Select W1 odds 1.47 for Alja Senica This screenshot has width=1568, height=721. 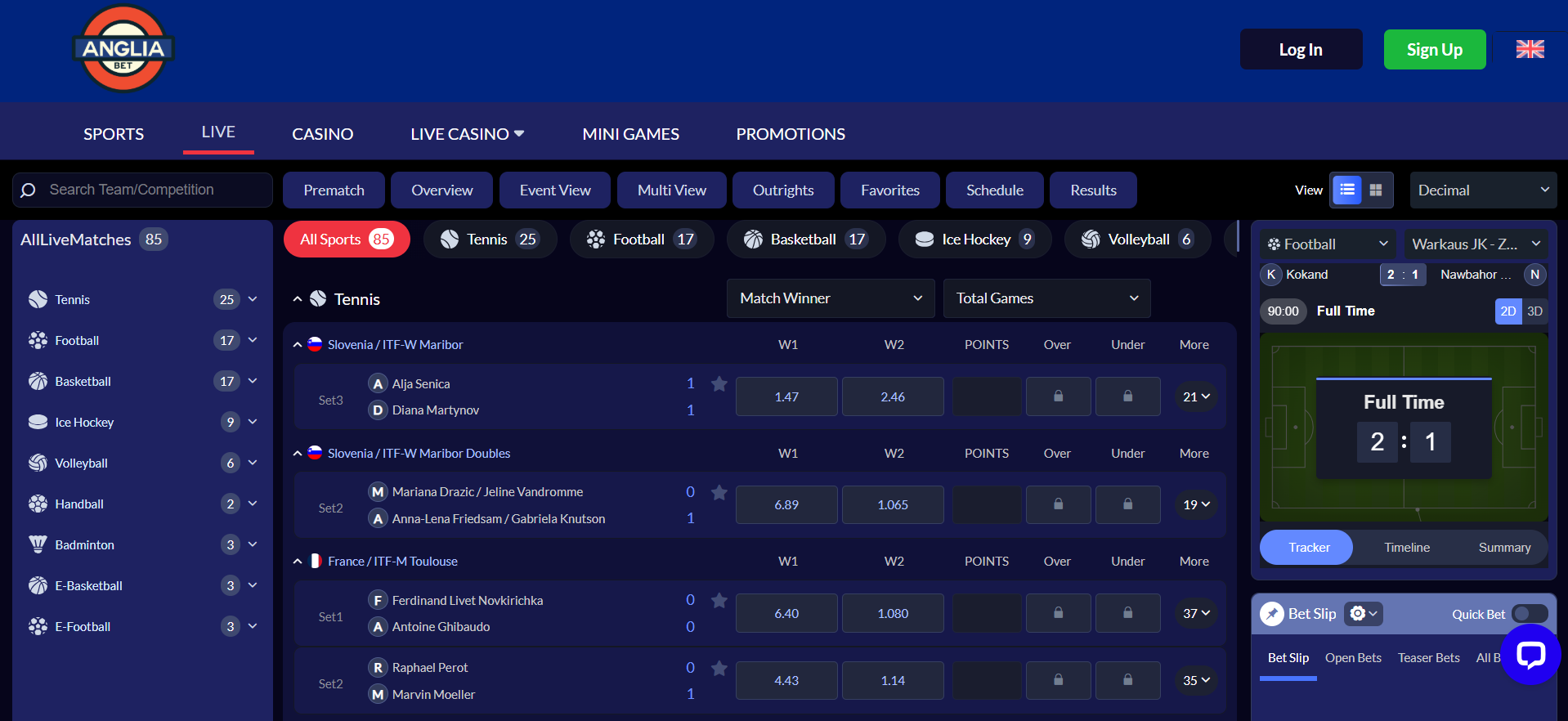(x=786, y=396)
